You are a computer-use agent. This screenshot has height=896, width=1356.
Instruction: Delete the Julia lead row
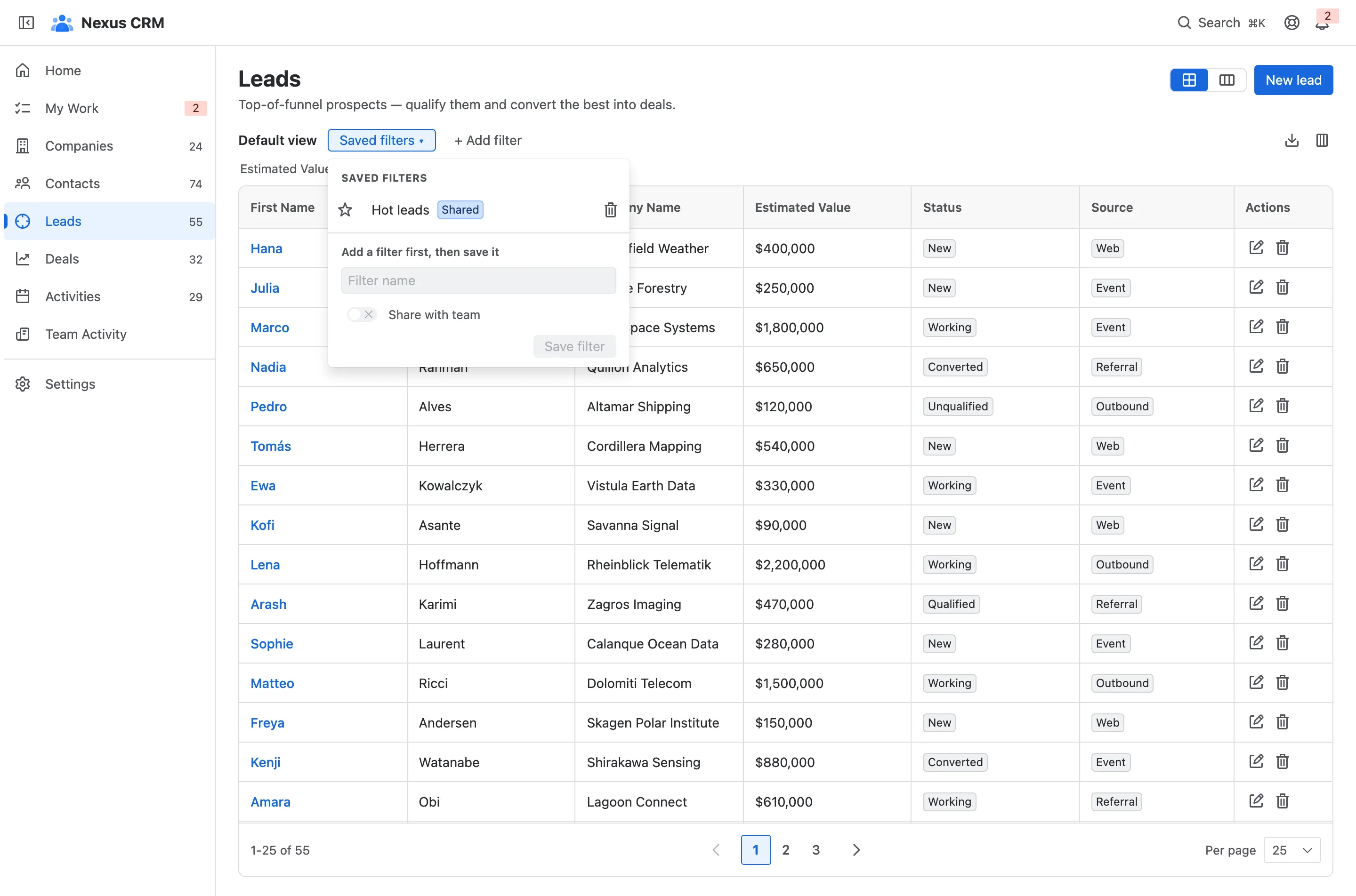[1282, 287]
